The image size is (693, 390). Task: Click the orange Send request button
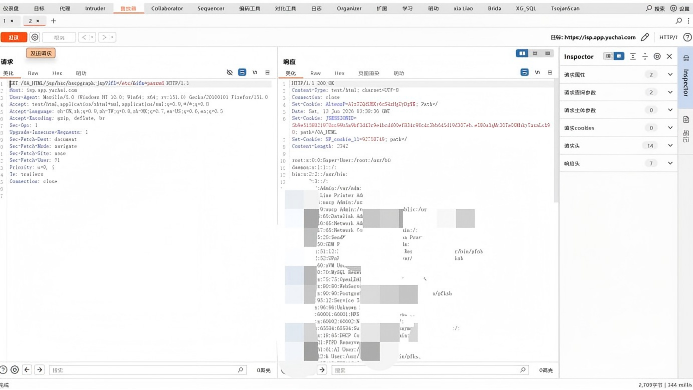pos(14,38)
